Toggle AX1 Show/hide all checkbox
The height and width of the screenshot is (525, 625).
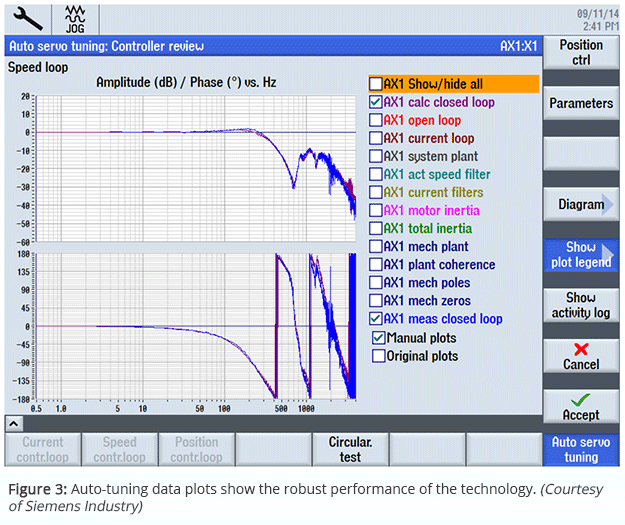[x=375, y=84]
